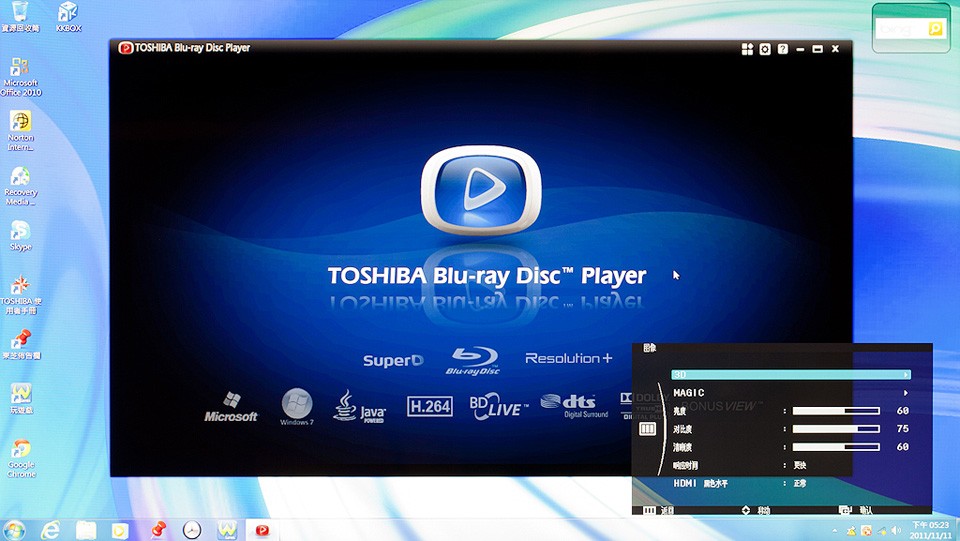Open Microsoft Office 2010 desktop shortcut
Viewport: 960px width, 541px height.
tap(20, 75)
